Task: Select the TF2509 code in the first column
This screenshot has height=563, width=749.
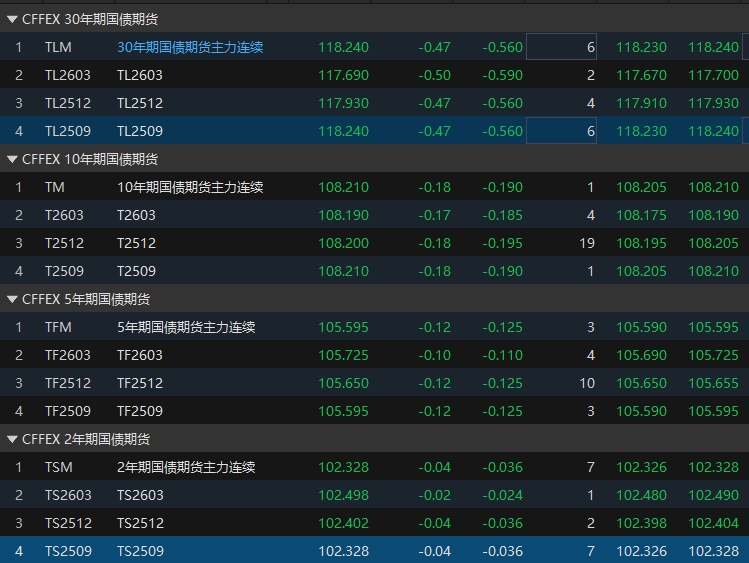Action: 68,411
